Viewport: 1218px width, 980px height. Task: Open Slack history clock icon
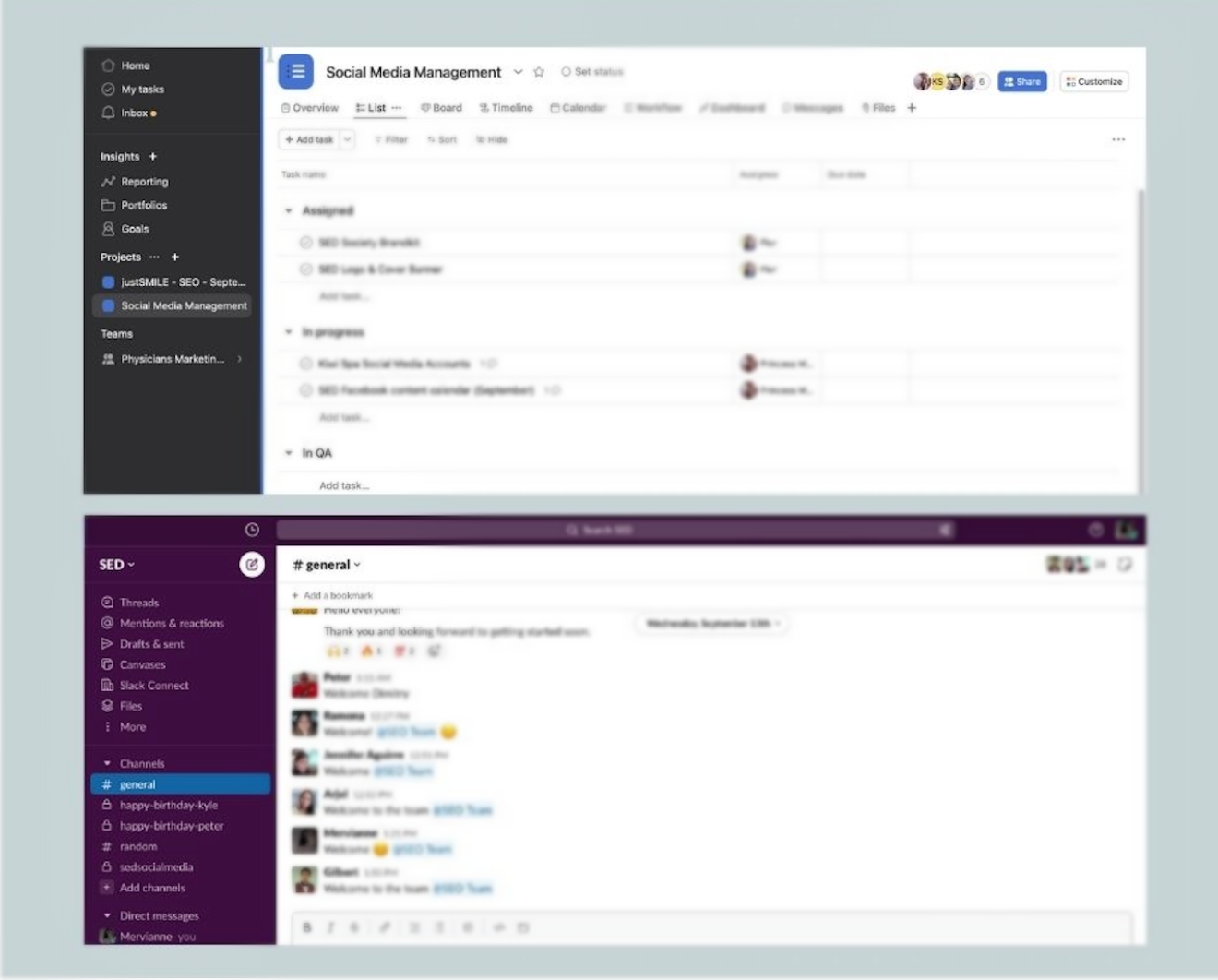pyautogui.click(x=252, y=530)
